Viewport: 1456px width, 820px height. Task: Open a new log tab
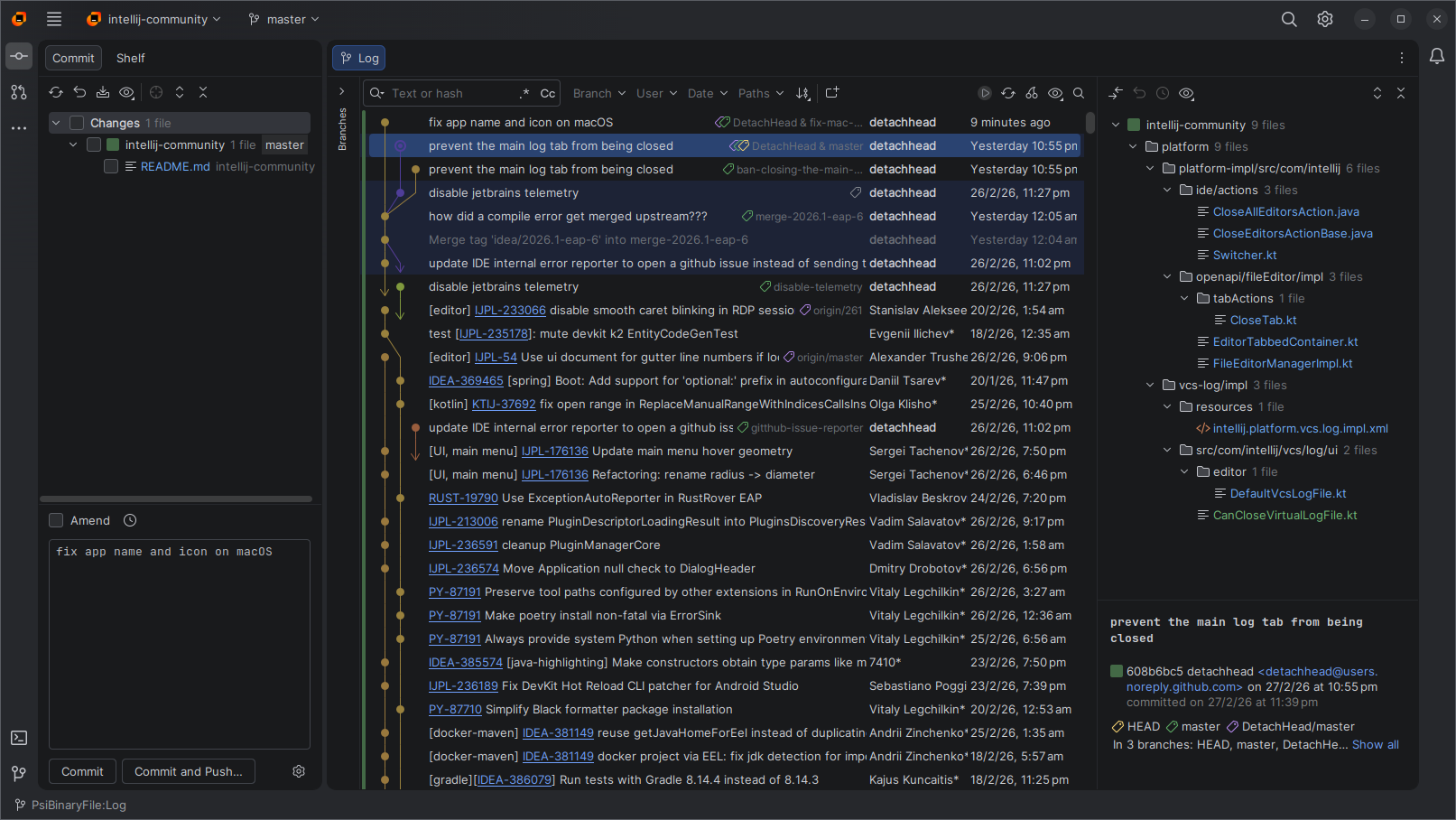[832, 92]
